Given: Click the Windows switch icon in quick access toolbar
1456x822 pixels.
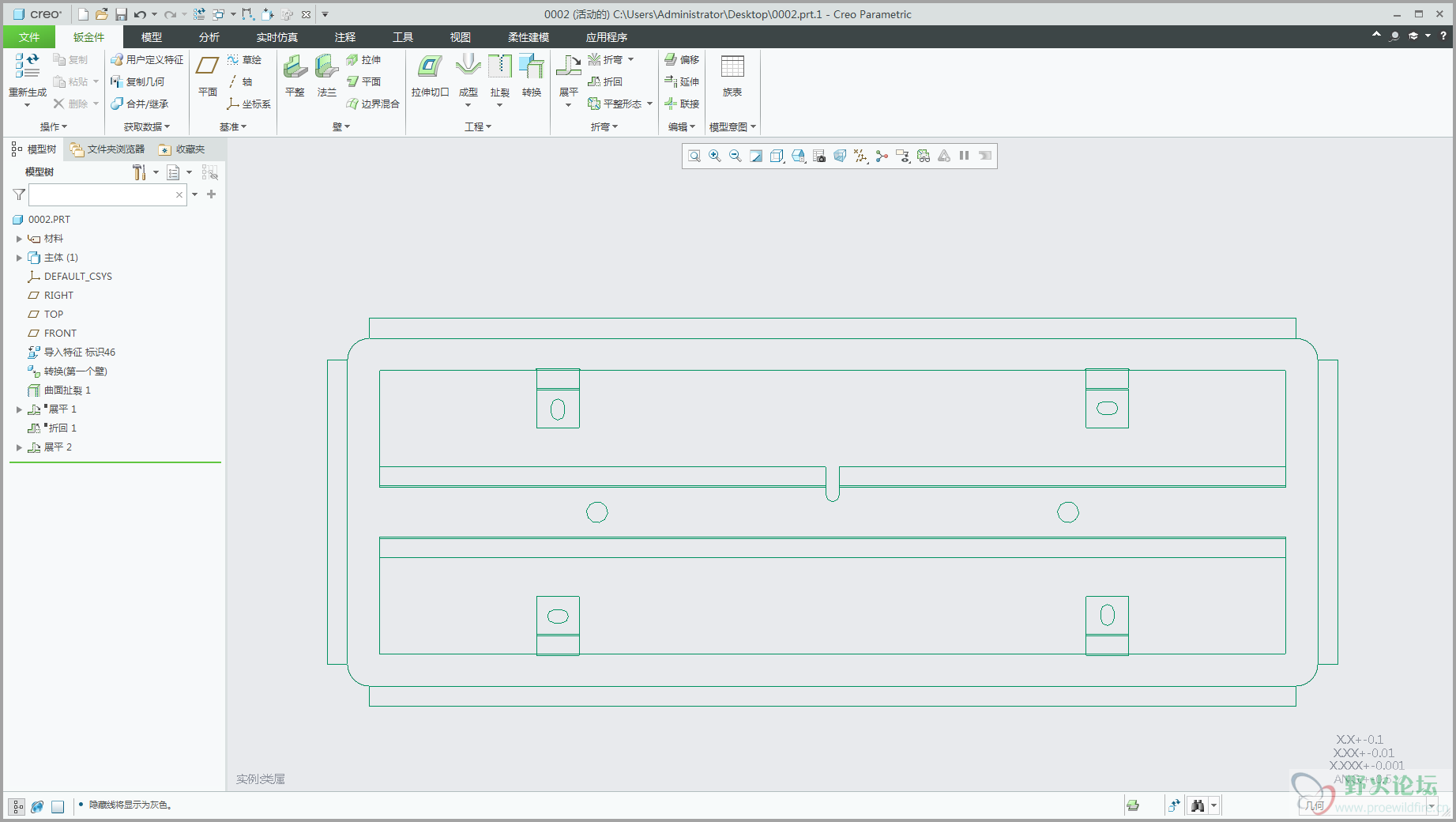Looking at the screenshot, I should tap(218, 14).
